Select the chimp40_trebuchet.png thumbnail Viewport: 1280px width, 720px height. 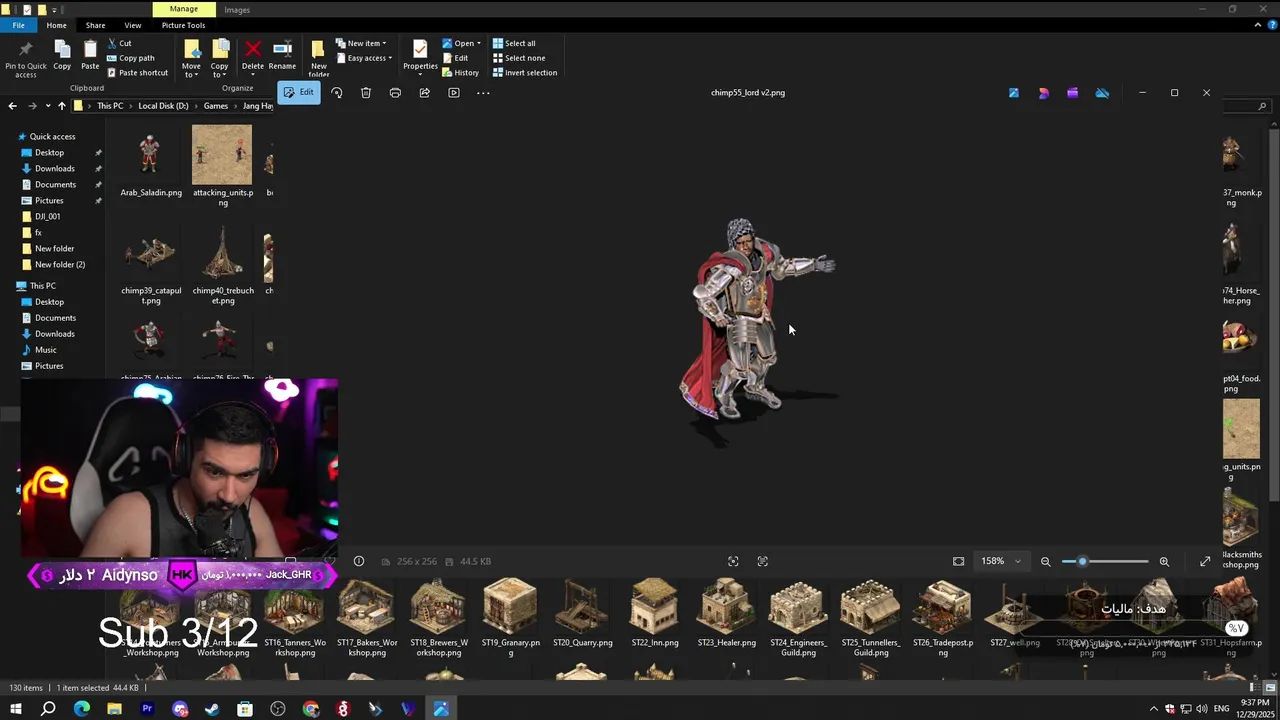point(222,265)
